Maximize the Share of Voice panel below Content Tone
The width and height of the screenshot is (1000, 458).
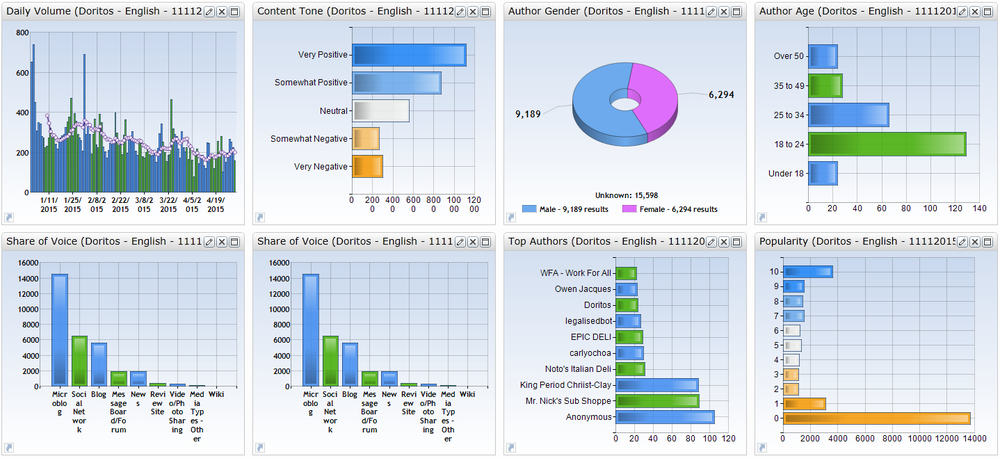pyautogui.click(x=485, y=242)
